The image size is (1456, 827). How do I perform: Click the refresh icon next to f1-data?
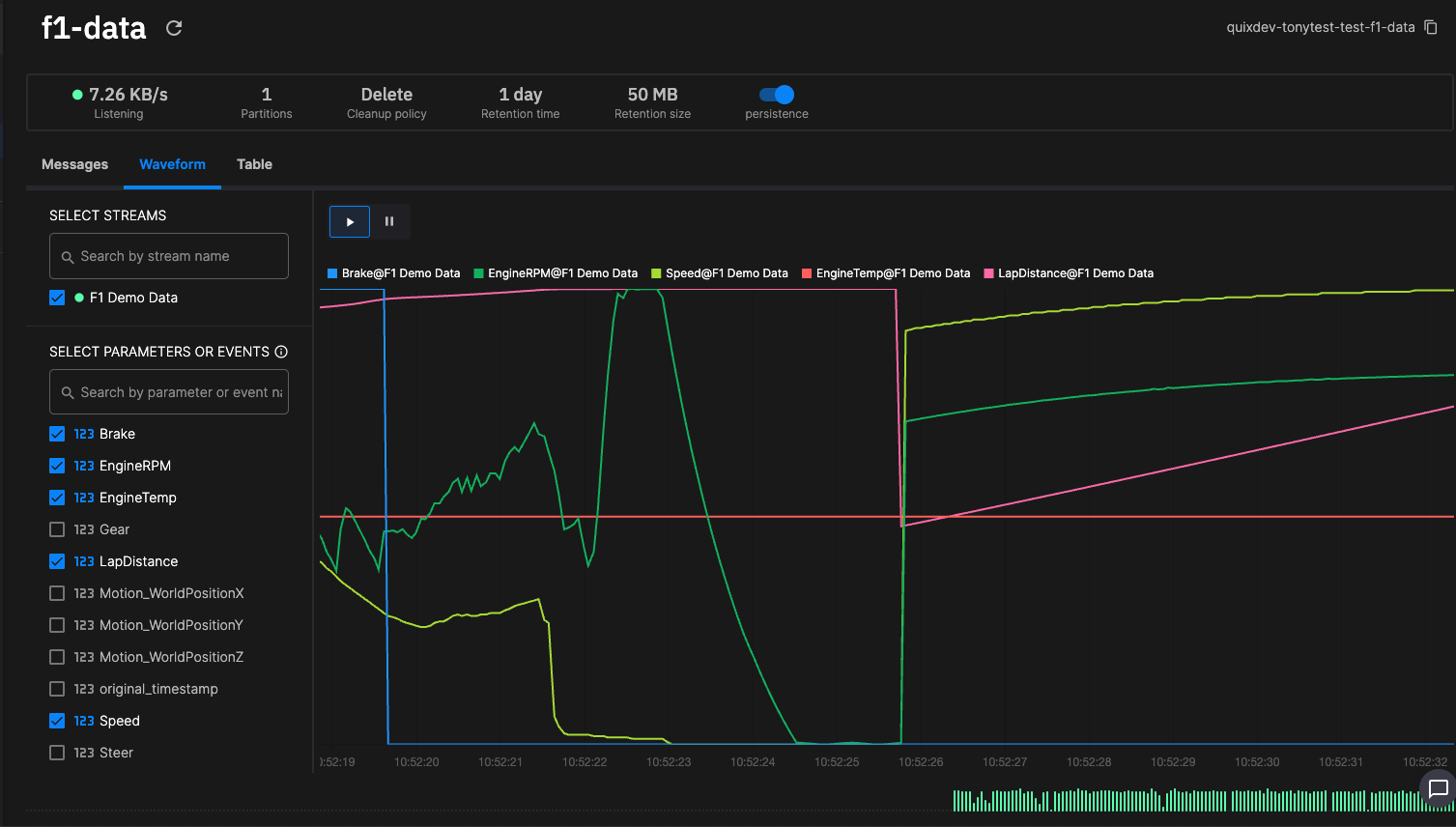click(x=174, y=28)
